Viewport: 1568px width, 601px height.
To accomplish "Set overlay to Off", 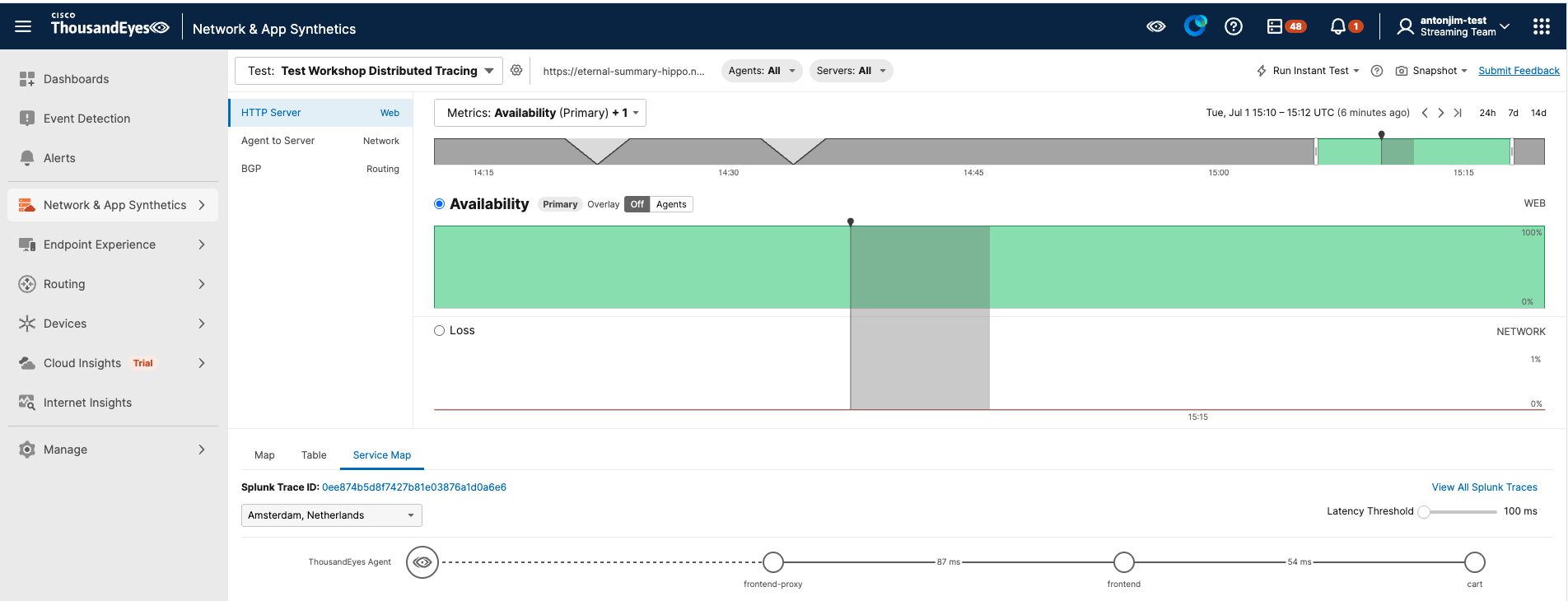I will tap(637, 204).
